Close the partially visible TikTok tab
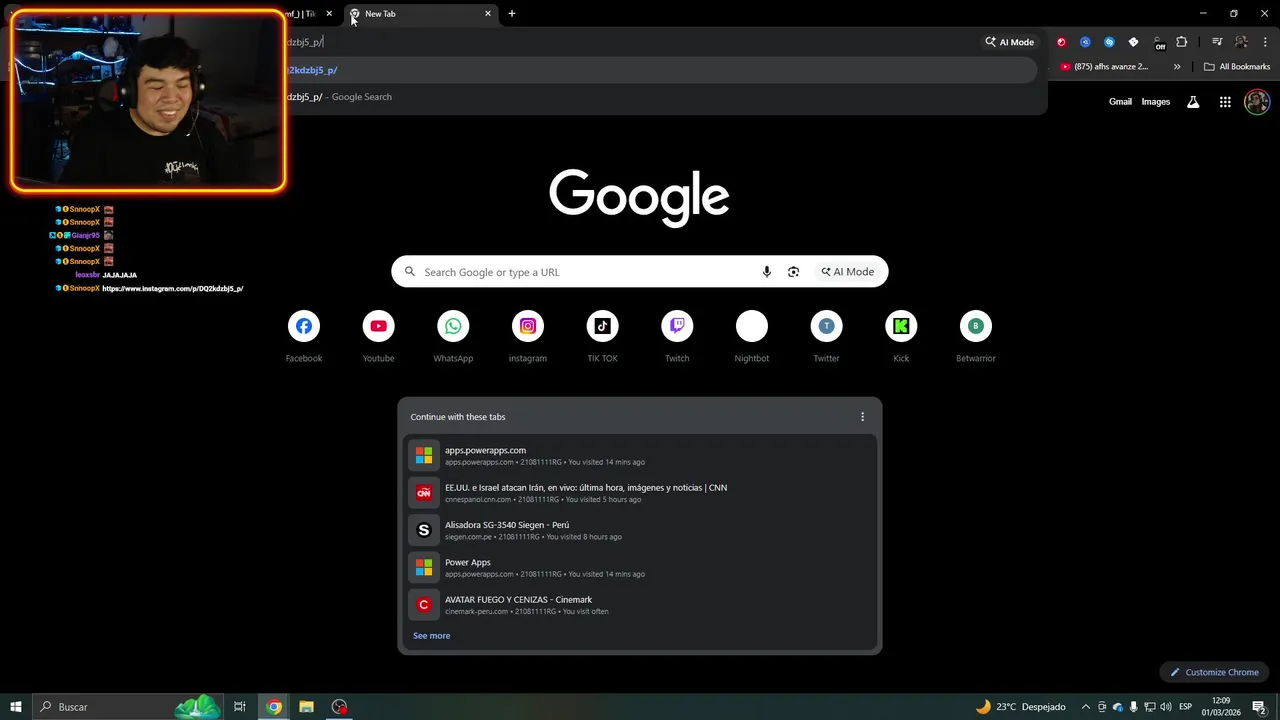This screenshot has width=1280, height=720. click(x=329, y=14)
